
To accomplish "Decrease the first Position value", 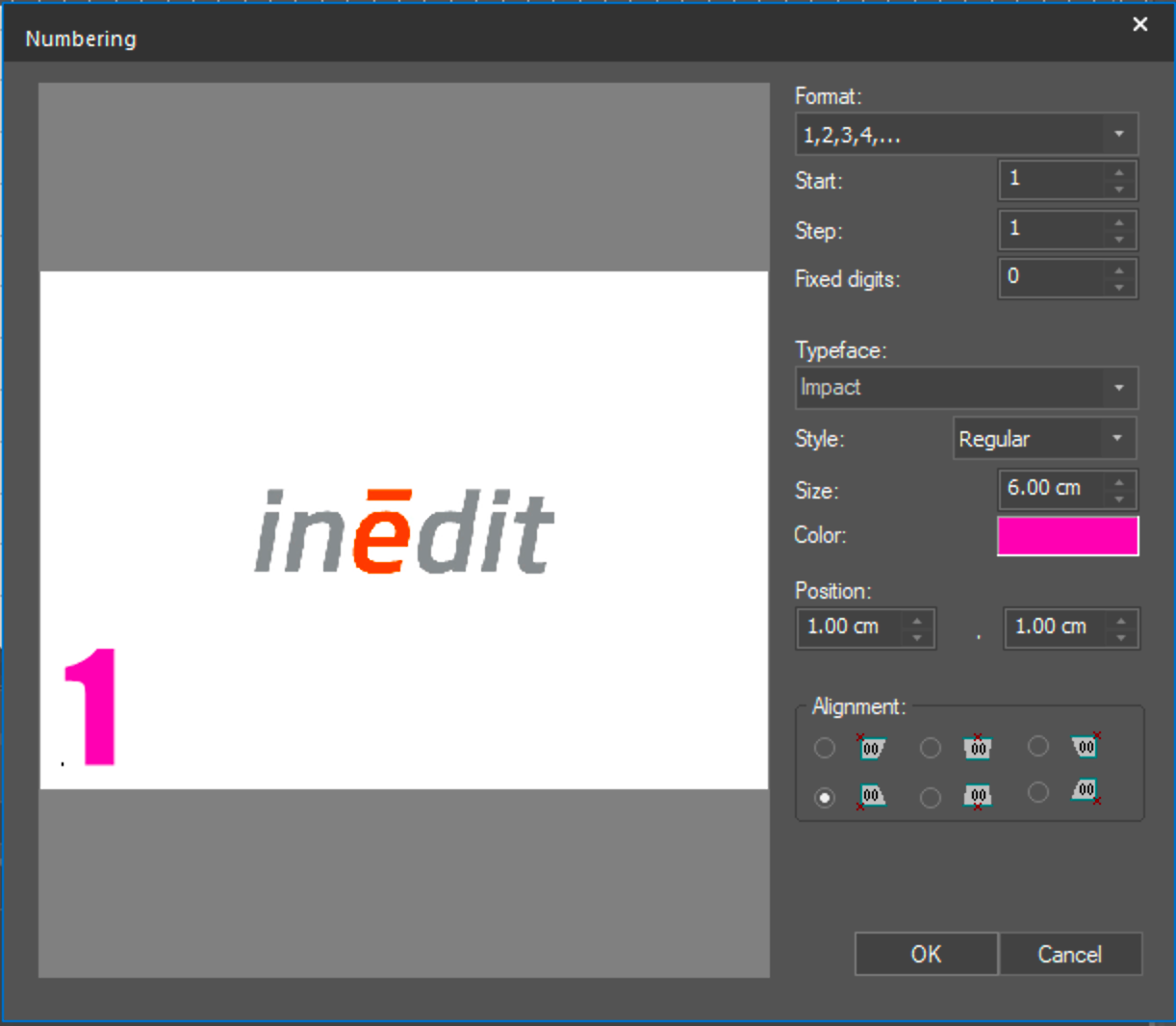I will click(x=917, y=637).
